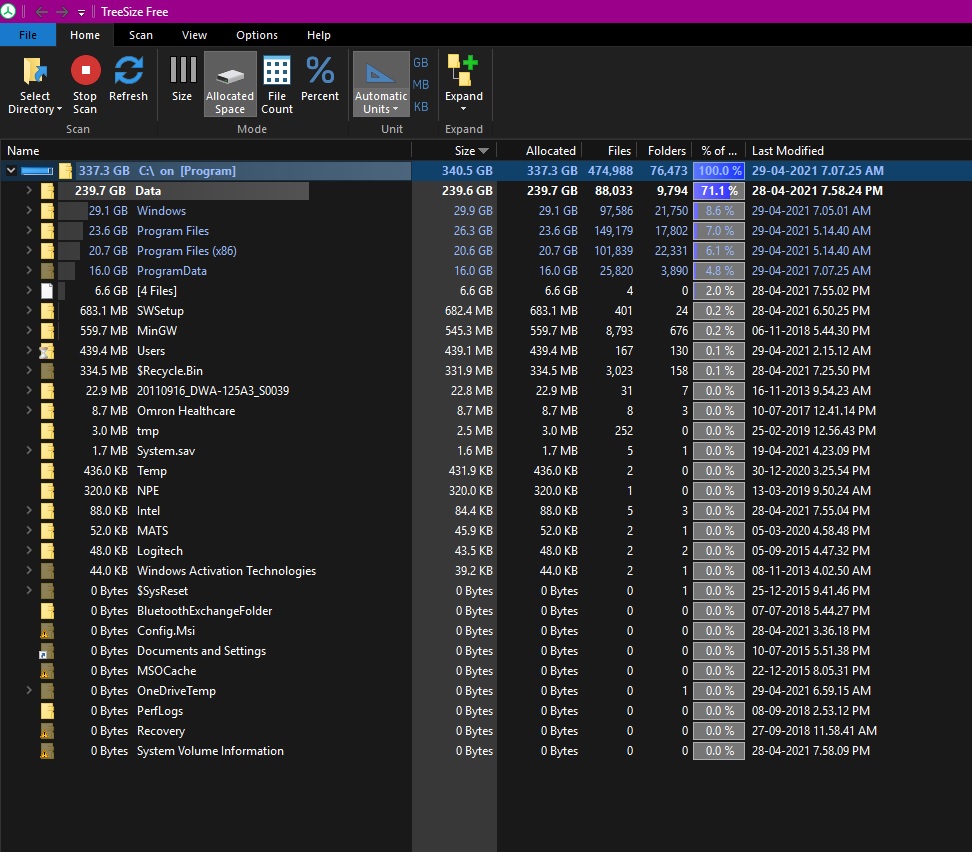Open the File menu
Screen dimensions: 972x852
[28, 35]
